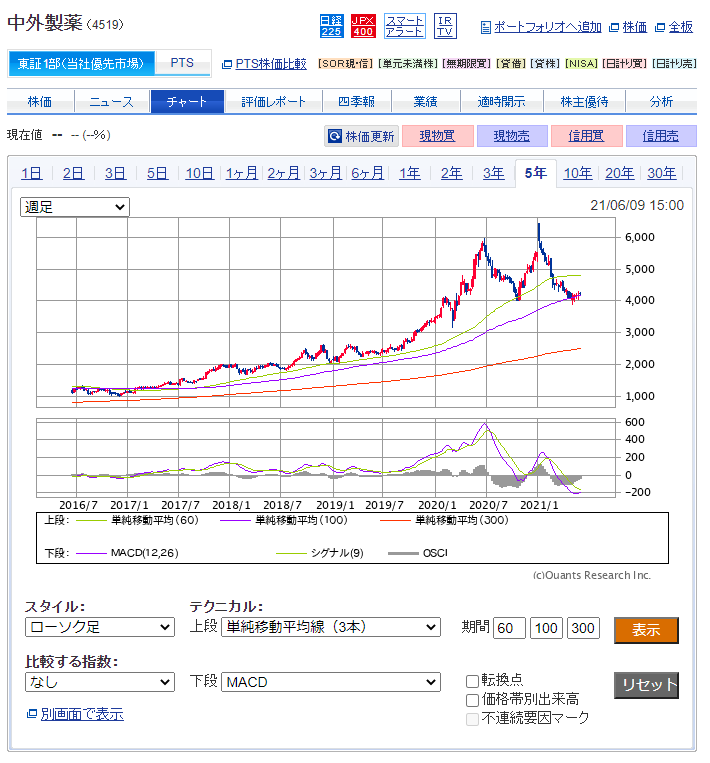710x763 pixels.
Task: Open the 適時開示 tab
Action: [x=501, y=101]
